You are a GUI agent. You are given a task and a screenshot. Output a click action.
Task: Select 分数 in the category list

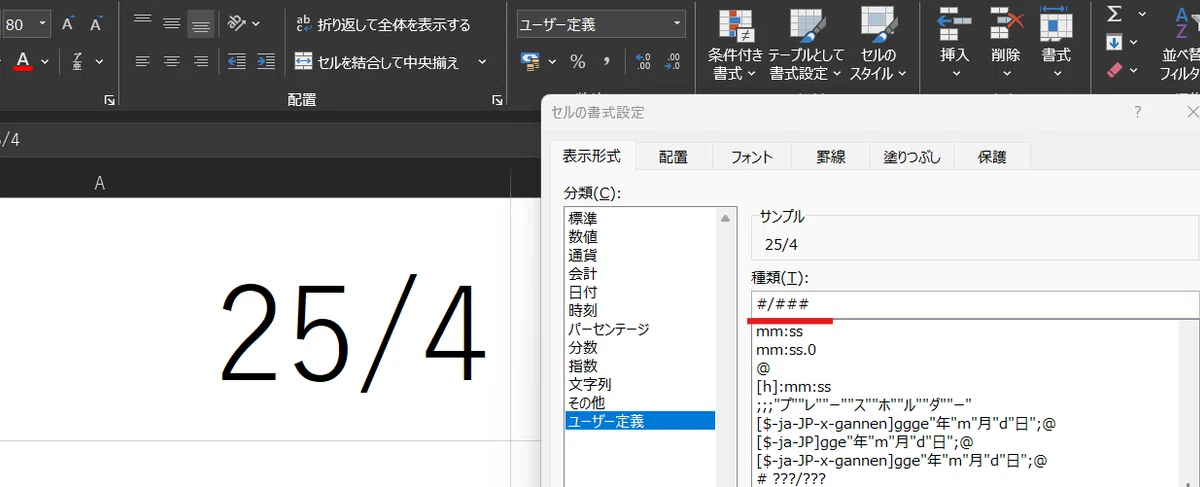click(640, 347)
